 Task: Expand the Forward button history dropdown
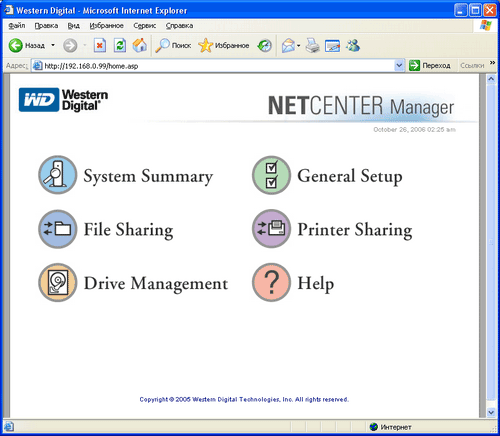coord(85,45)
